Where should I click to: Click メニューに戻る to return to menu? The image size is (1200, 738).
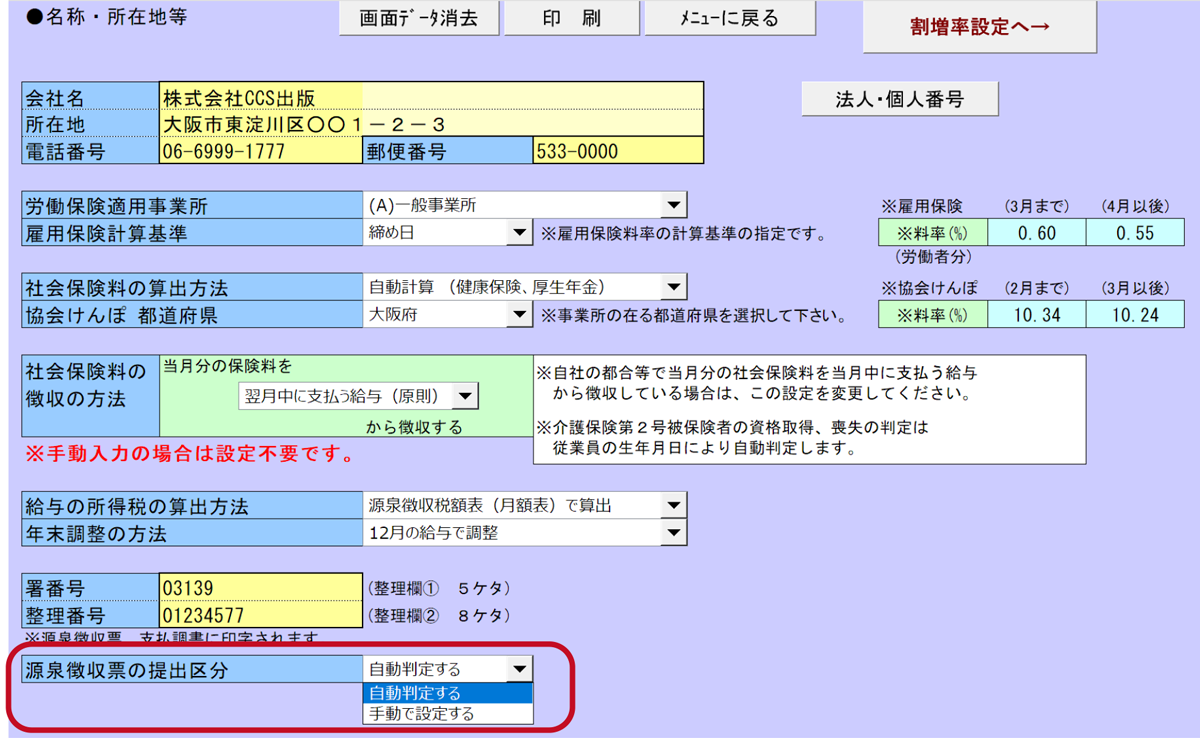(x=730, y=19)
